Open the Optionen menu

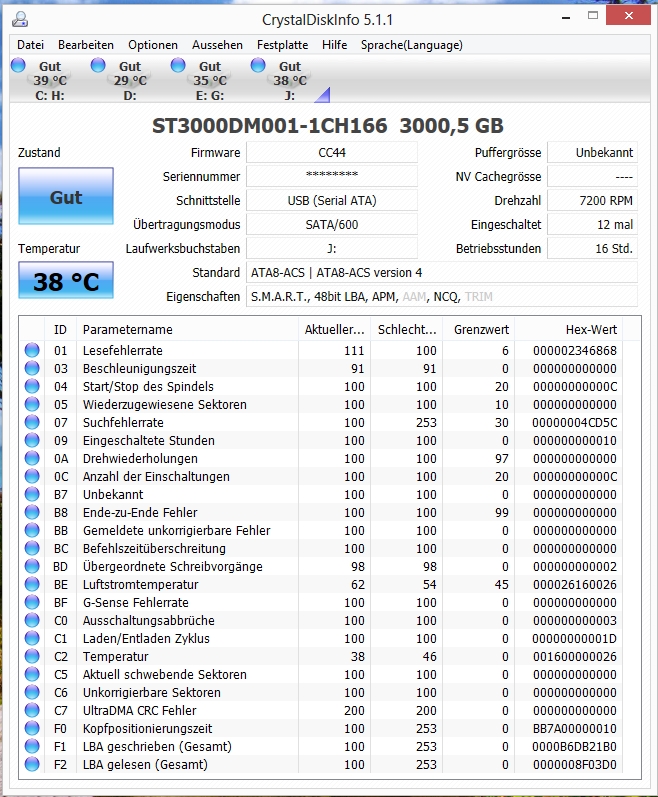[153, 45]
